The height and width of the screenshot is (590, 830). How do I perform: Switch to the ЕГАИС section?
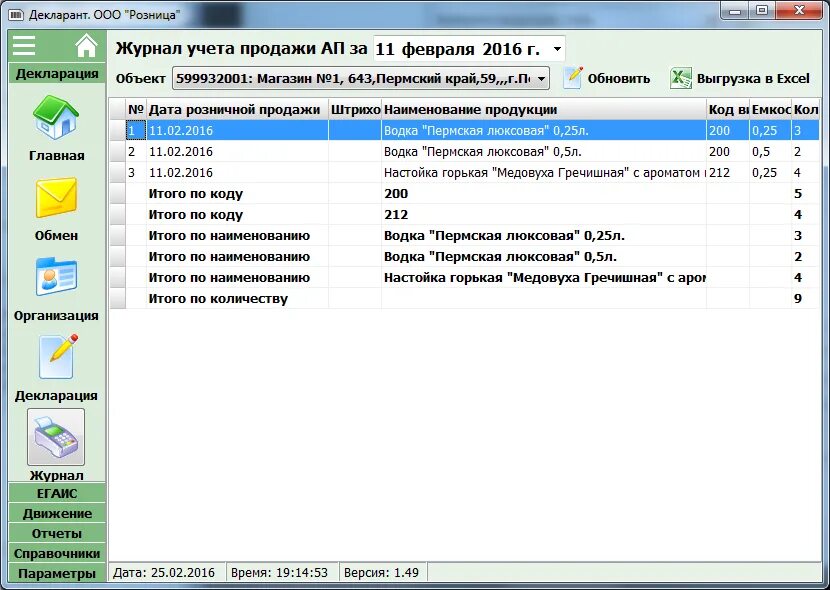(x=54, y=492)
